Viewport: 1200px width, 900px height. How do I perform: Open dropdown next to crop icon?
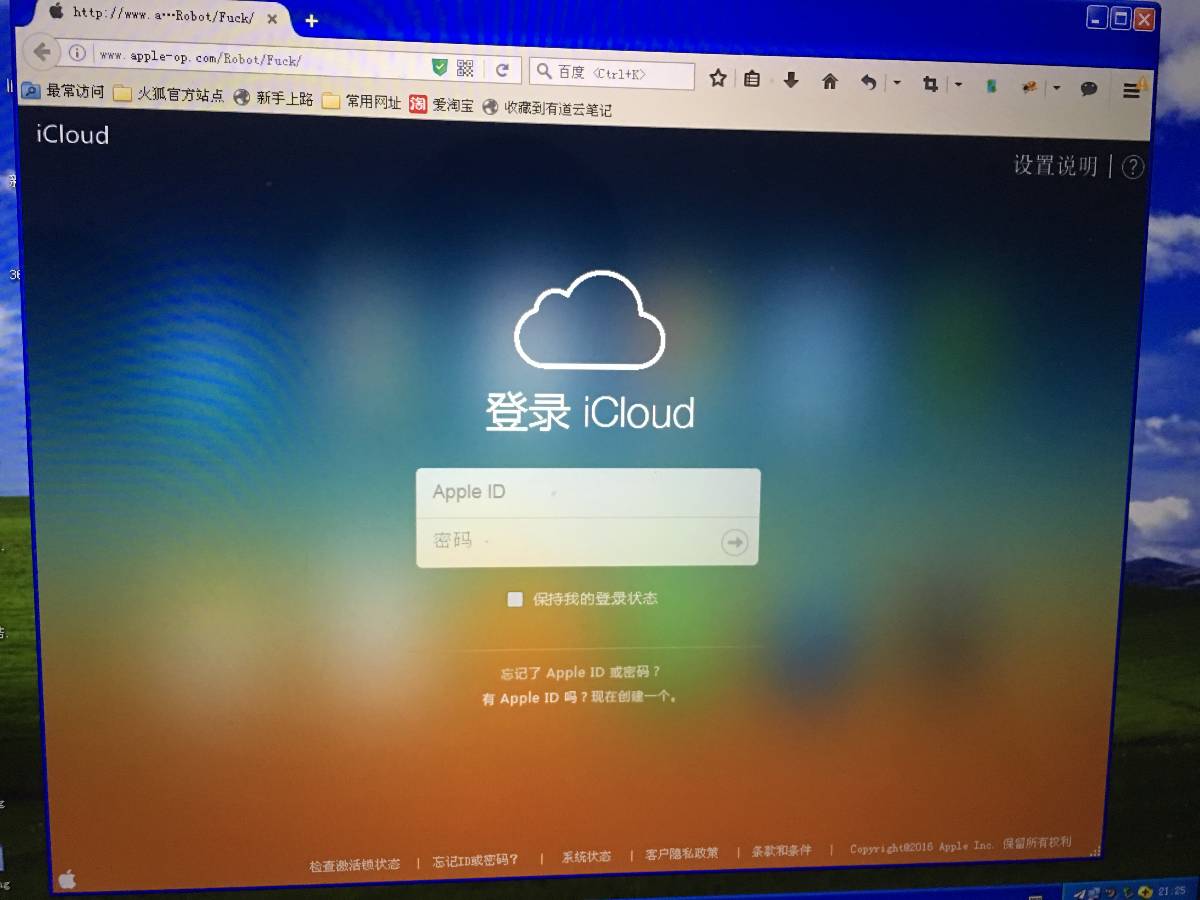pos(958,85)
